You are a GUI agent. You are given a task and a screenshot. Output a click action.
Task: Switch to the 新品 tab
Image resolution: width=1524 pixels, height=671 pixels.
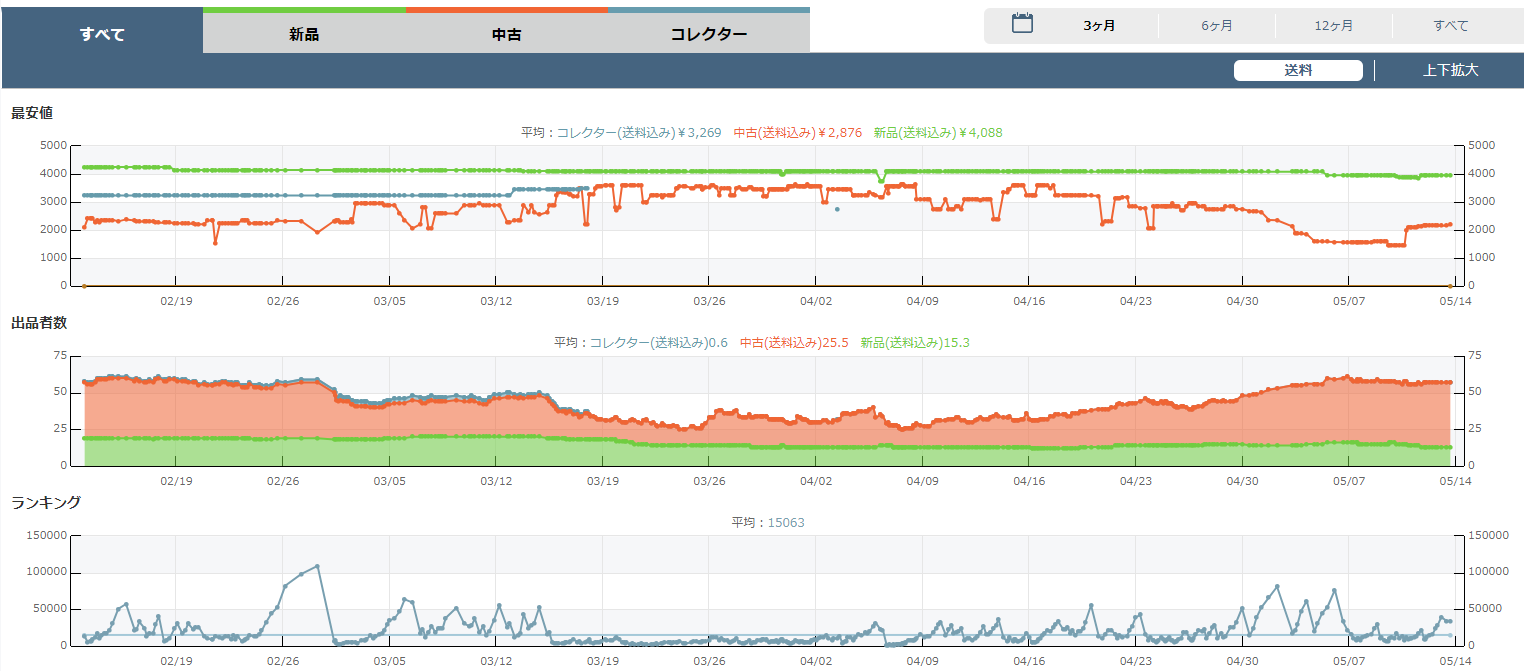click(x=304, y=34)
